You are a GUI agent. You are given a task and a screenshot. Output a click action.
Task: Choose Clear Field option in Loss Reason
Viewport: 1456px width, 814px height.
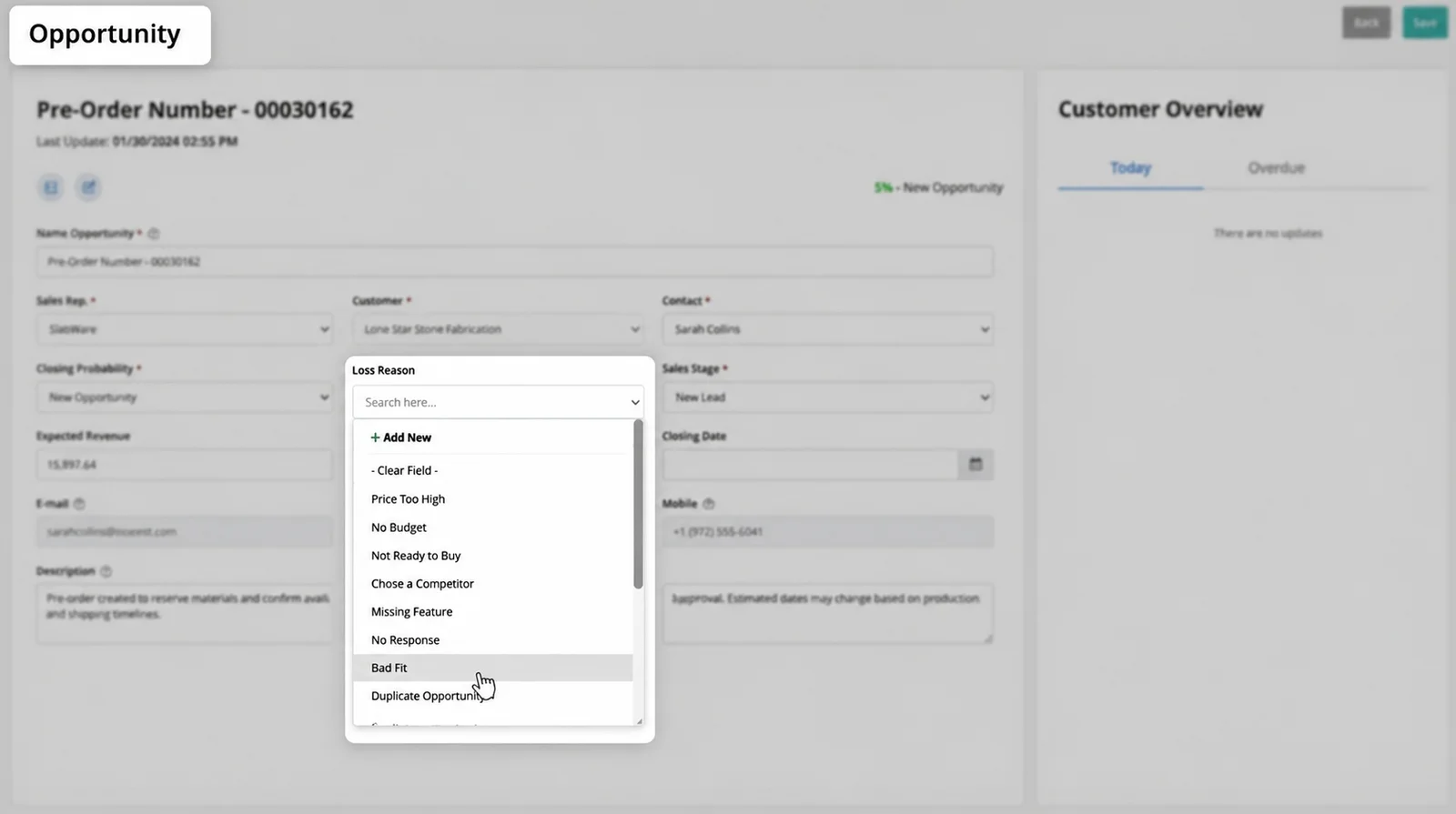coord(492,470)
